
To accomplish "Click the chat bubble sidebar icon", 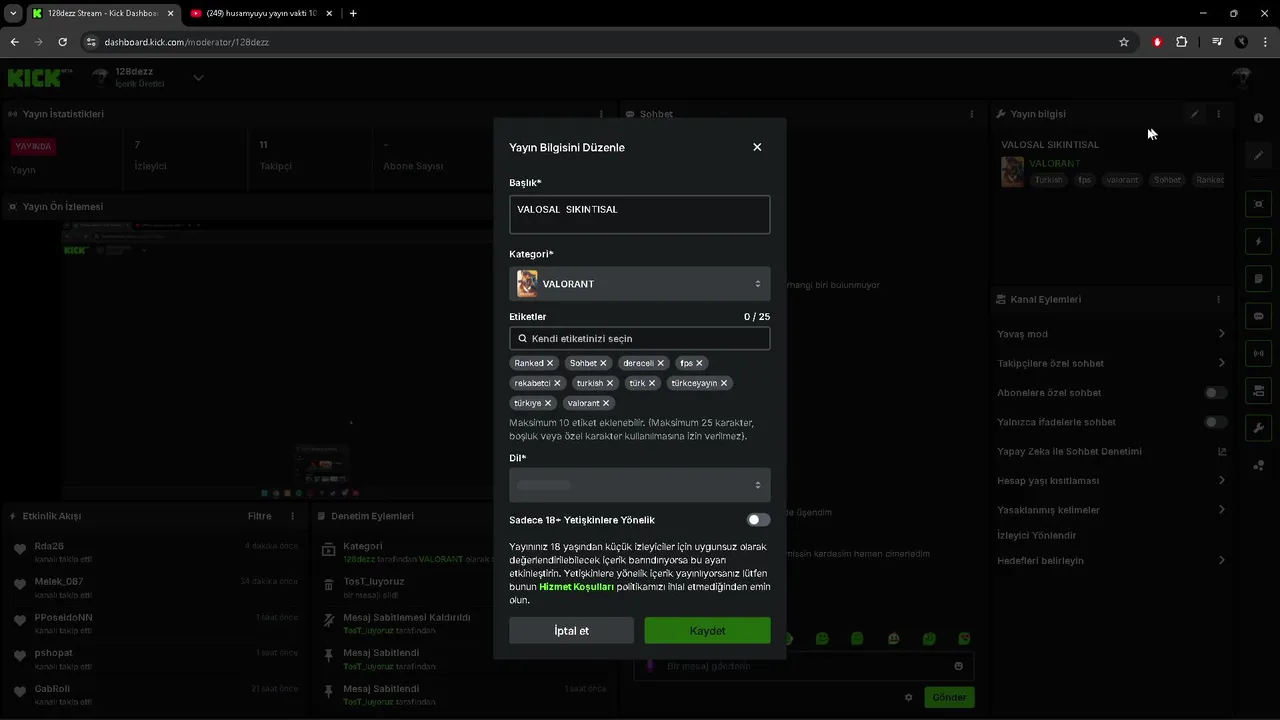I will 1258,316.
